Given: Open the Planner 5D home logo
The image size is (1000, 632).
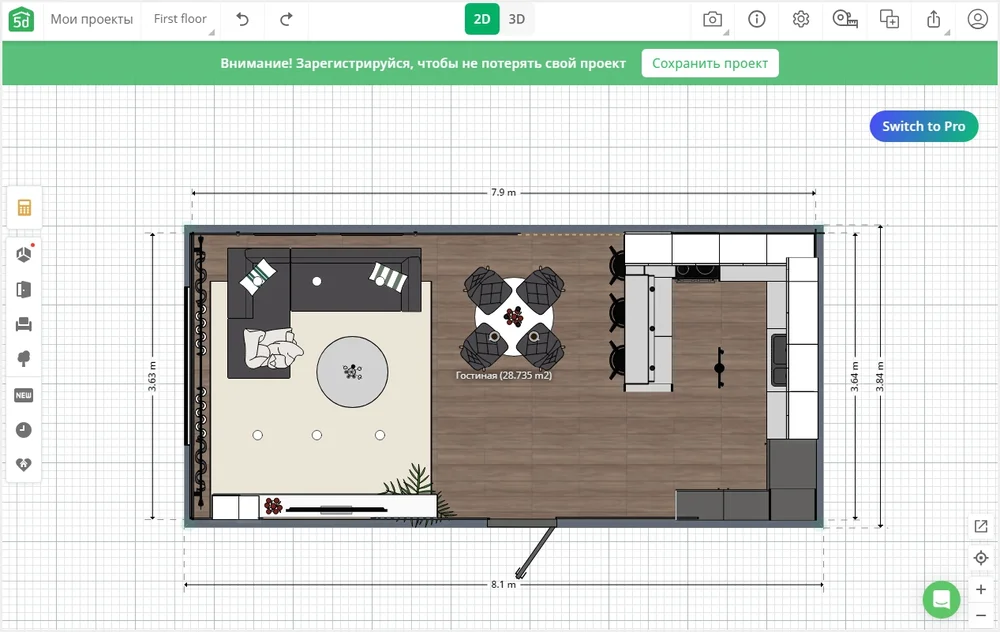Looking at the screenshot, I should pyautogui.click(x=21, y=20).
